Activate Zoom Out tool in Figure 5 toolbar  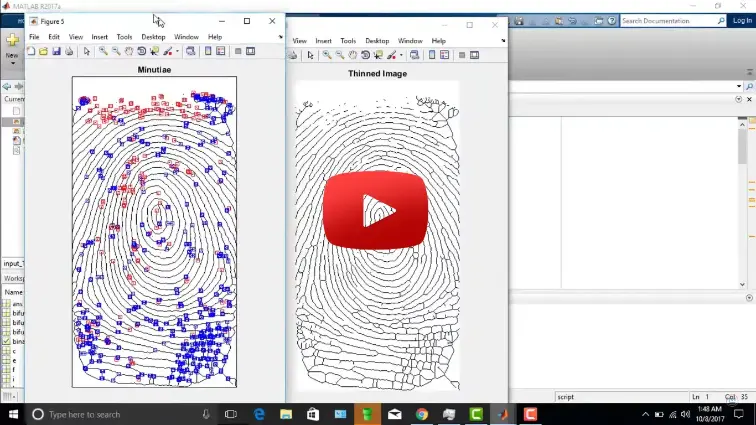116,51
